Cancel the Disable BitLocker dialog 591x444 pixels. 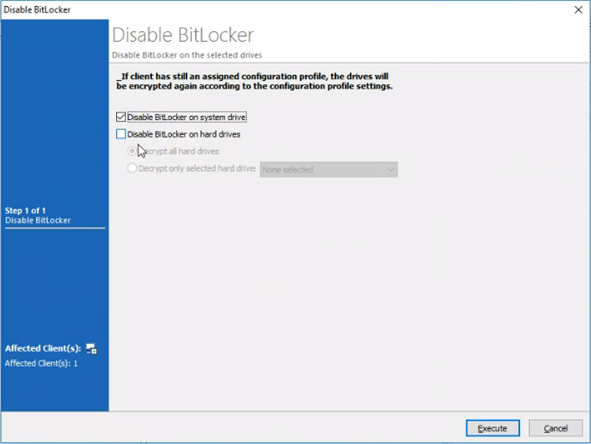(x=556, y=428)
